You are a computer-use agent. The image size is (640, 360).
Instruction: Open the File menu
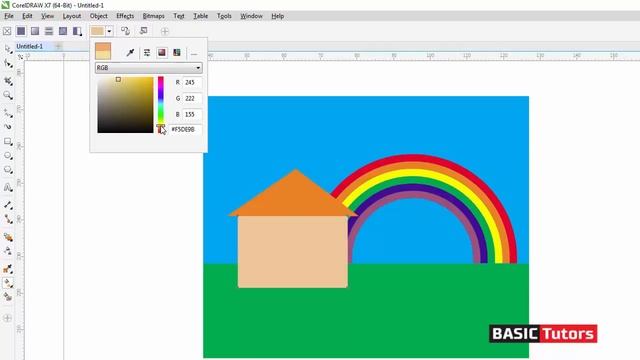pos(9,16)
